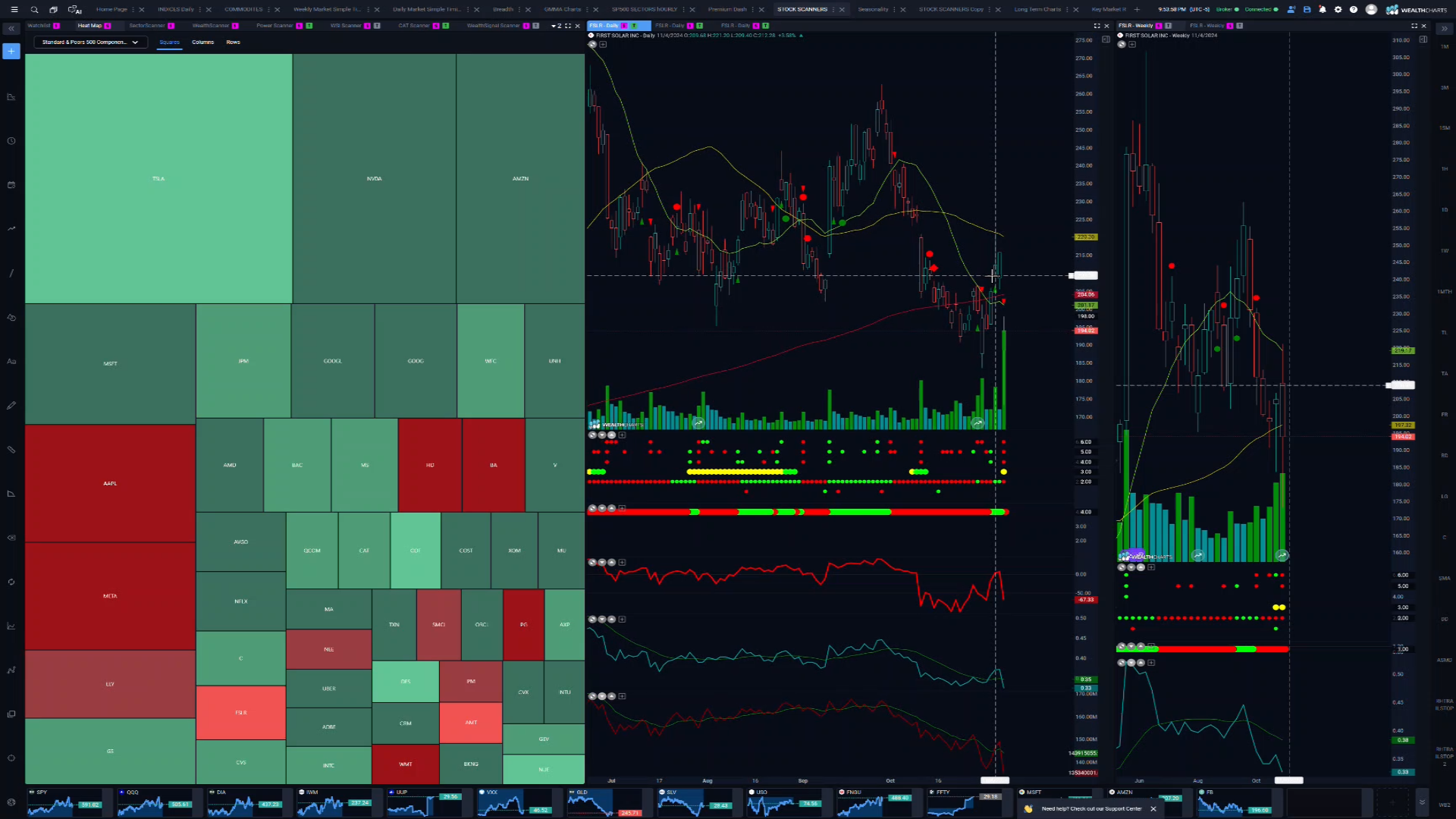Image resolution: width=1456 pixels, height=819 pixels.
Task: Maximize the FSLR Weekly chart panel
Action: coord(1414,26)
